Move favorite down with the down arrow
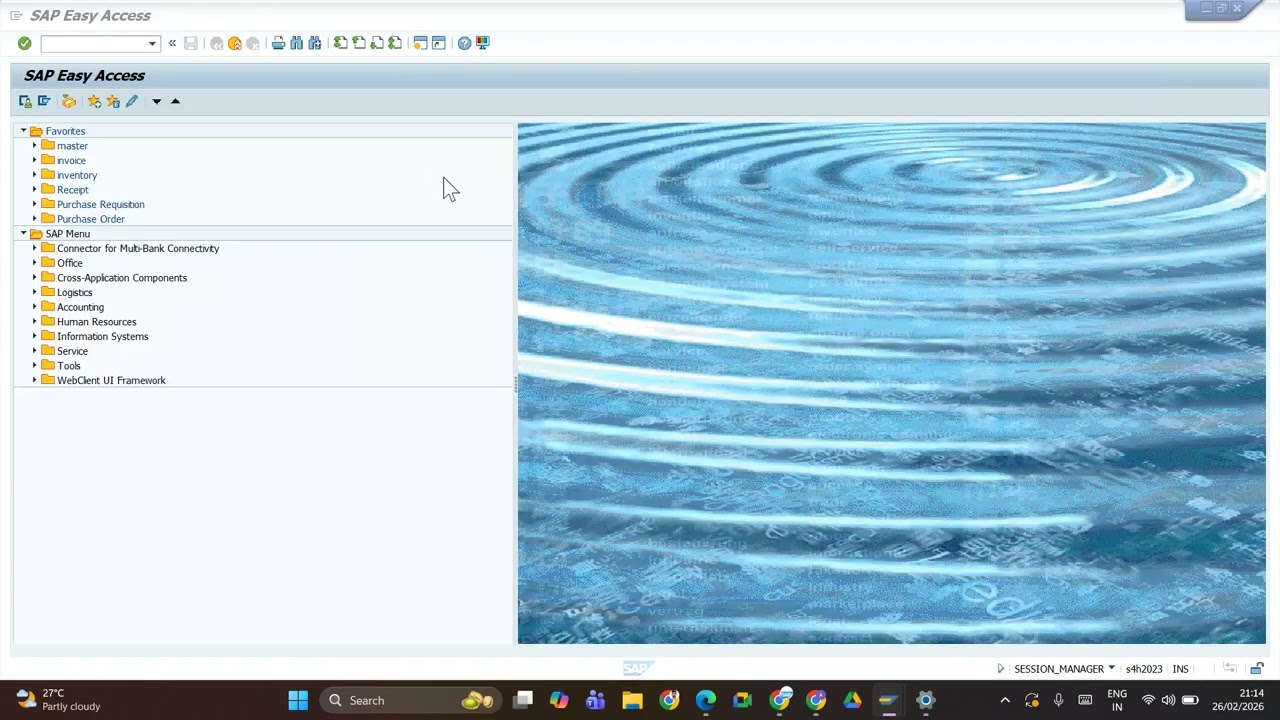 point(156,101)
